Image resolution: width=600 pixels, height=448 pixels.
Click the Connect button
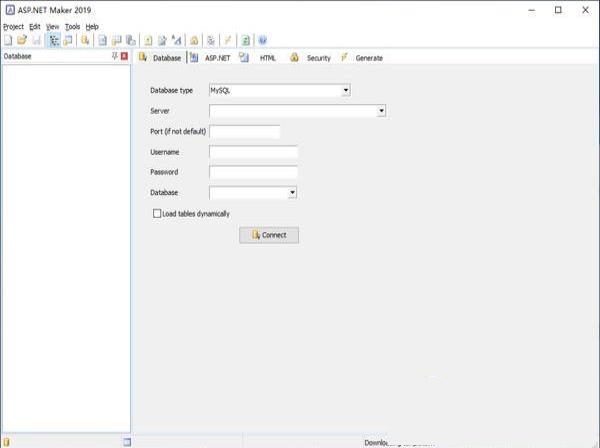(269, 235)
